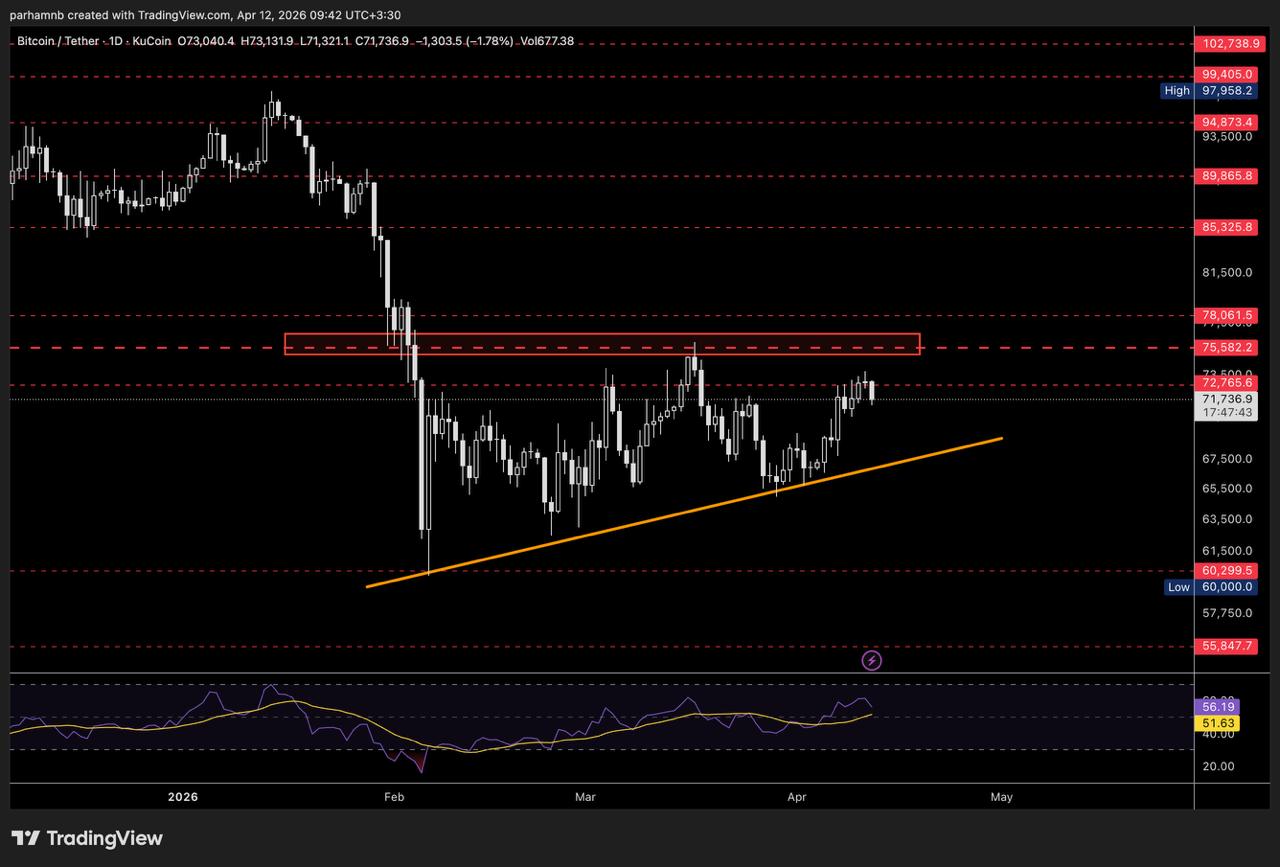This screenshot has height=867, width=1280.
Task: Click the Feb label on time axis
Action: tap(393, 797)
